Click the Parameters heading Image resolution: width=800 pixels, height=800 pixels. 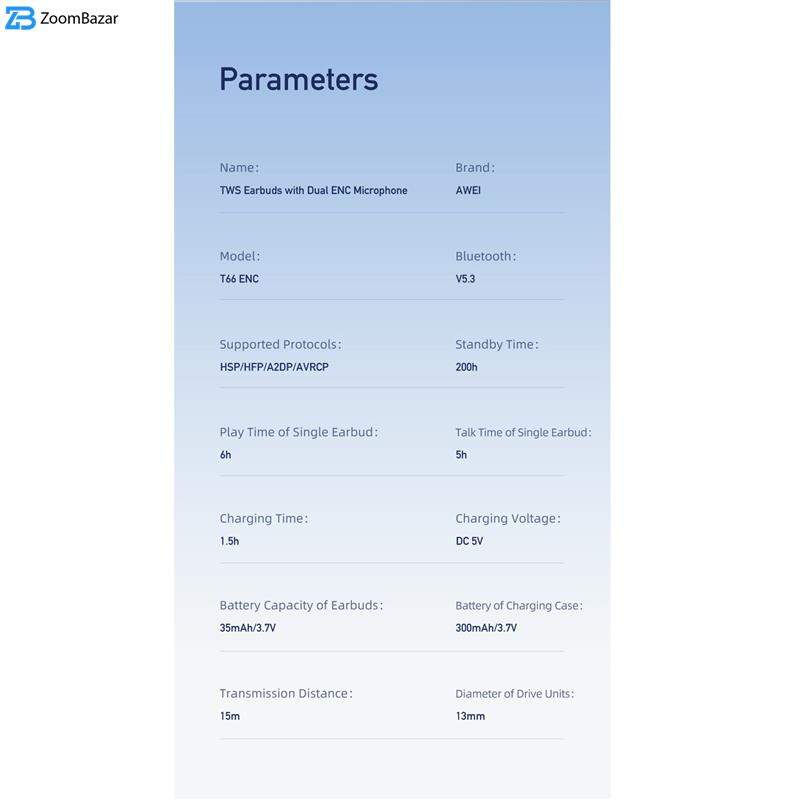click(x=298, y=79)
